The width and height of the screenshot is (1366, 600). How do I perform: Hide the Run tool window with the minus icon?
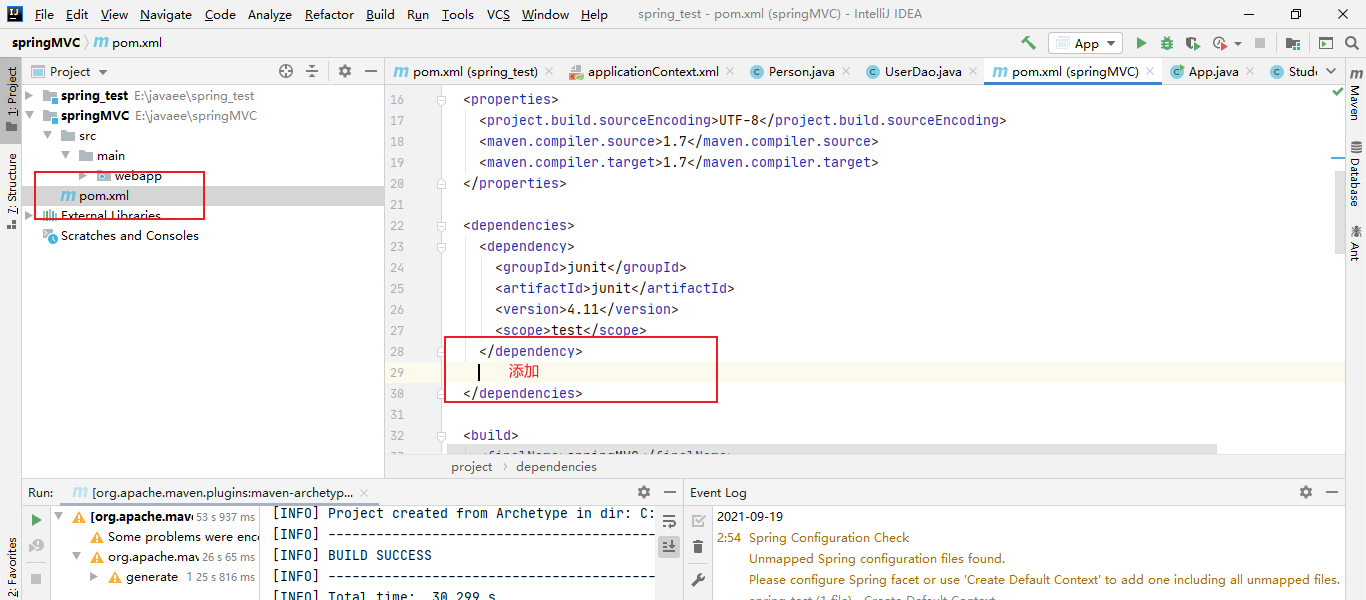pyautogui.click(x=669, y=492)
